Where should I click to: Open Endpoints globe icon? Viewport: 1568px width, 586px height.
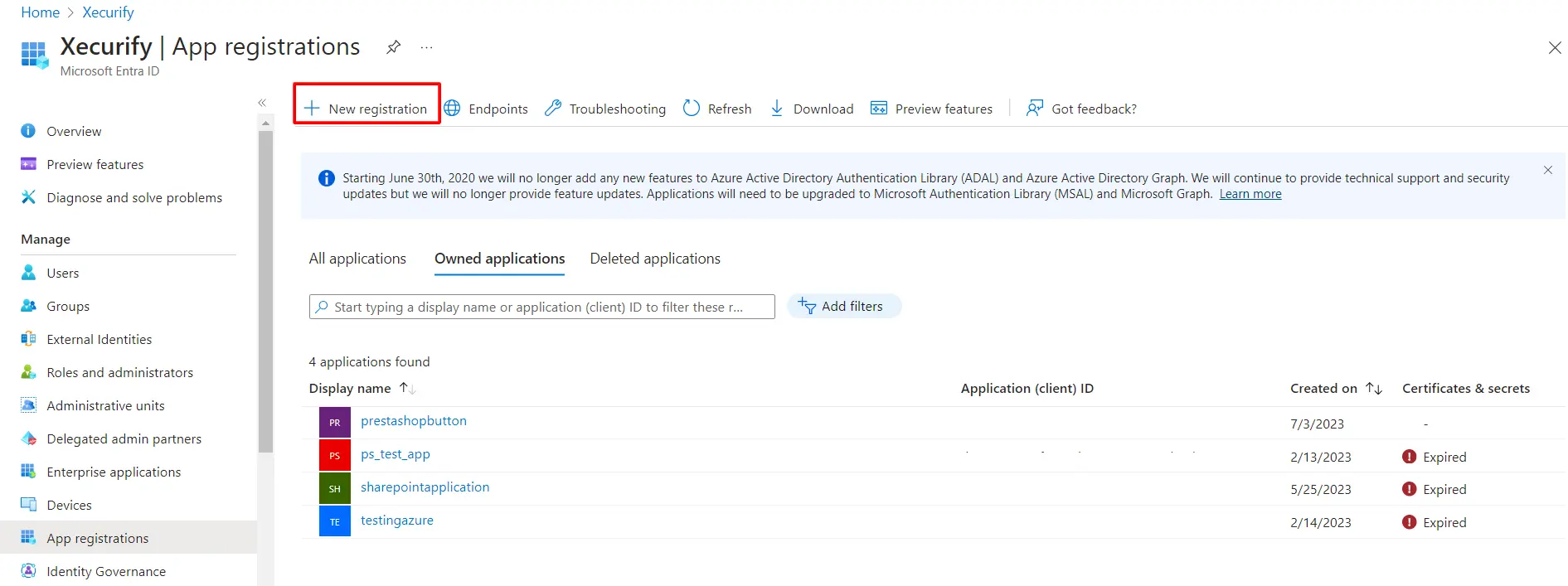452,108
